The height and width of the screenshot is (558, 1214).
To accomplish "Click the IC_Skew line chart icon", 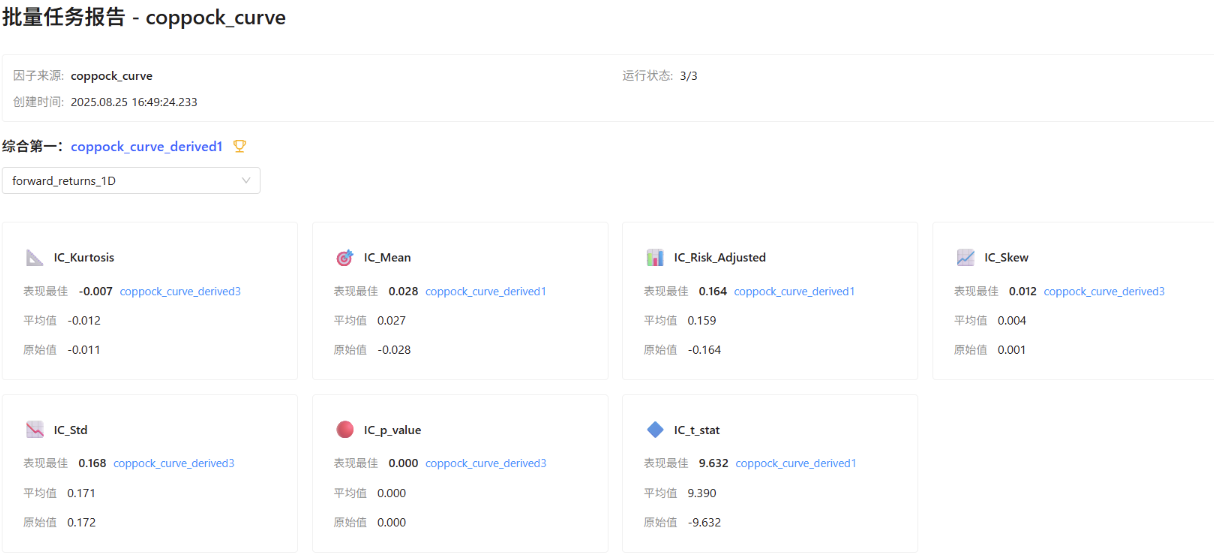I will tap(965, 257).
